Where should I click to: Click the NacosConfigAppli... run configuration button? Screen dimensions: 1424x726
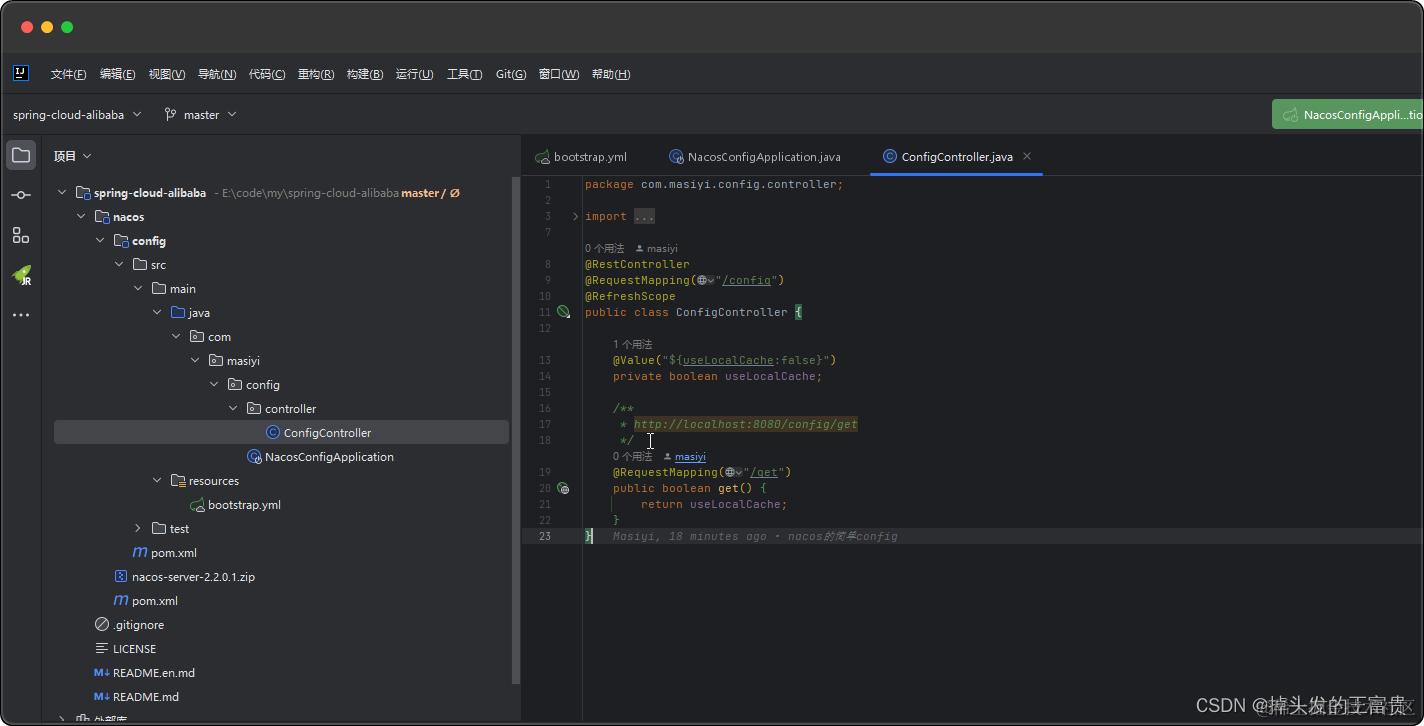point(1348,115)
